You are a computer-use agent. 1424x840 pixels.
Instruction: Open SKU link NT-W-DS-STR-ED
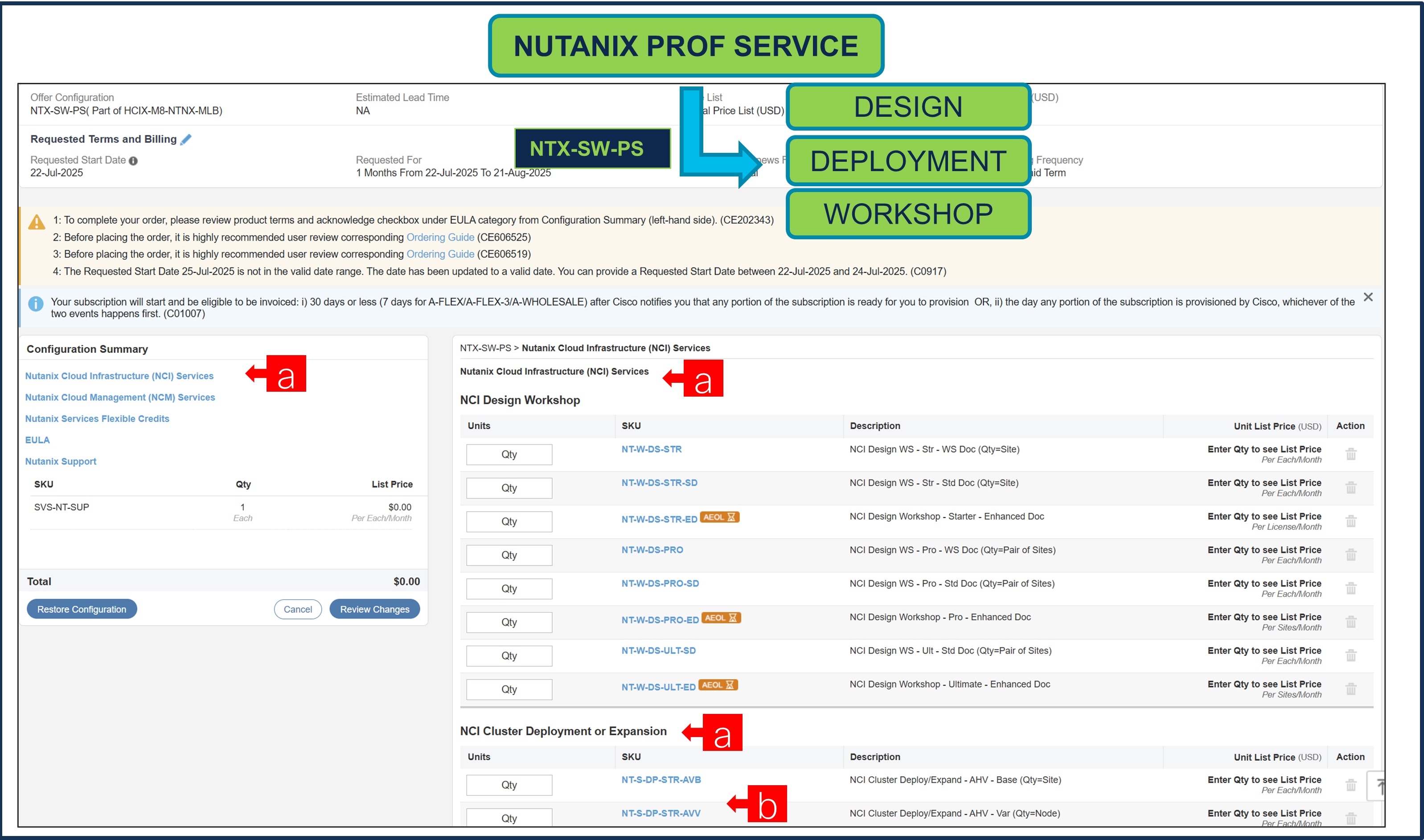(659, 519)
